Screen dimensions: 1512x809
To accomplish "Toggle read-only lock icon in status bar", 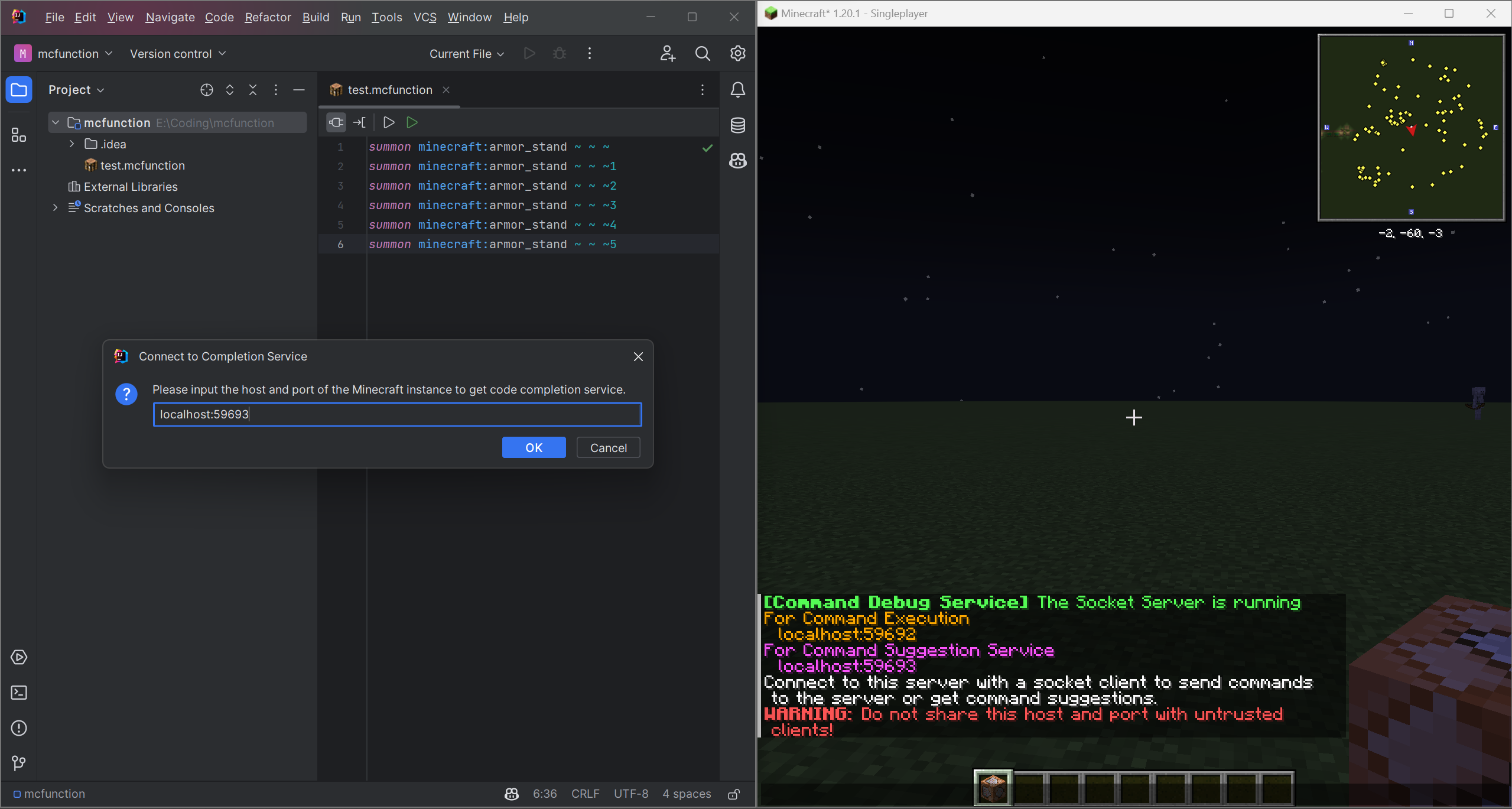I will tap(734, 794).
